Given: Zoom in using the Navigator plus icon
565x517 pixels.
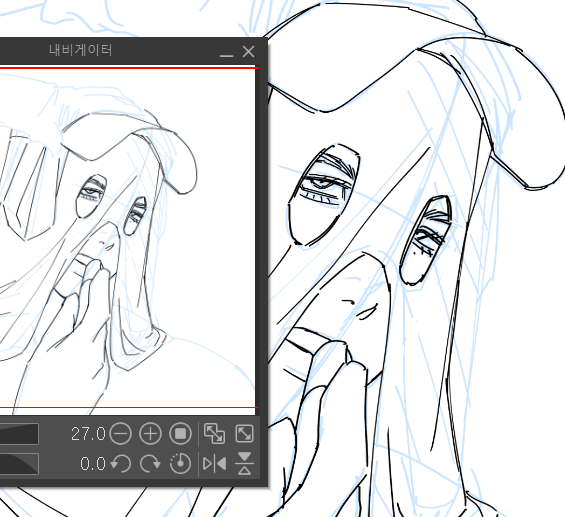Looking at the screenshot, I should pos(150,433).
